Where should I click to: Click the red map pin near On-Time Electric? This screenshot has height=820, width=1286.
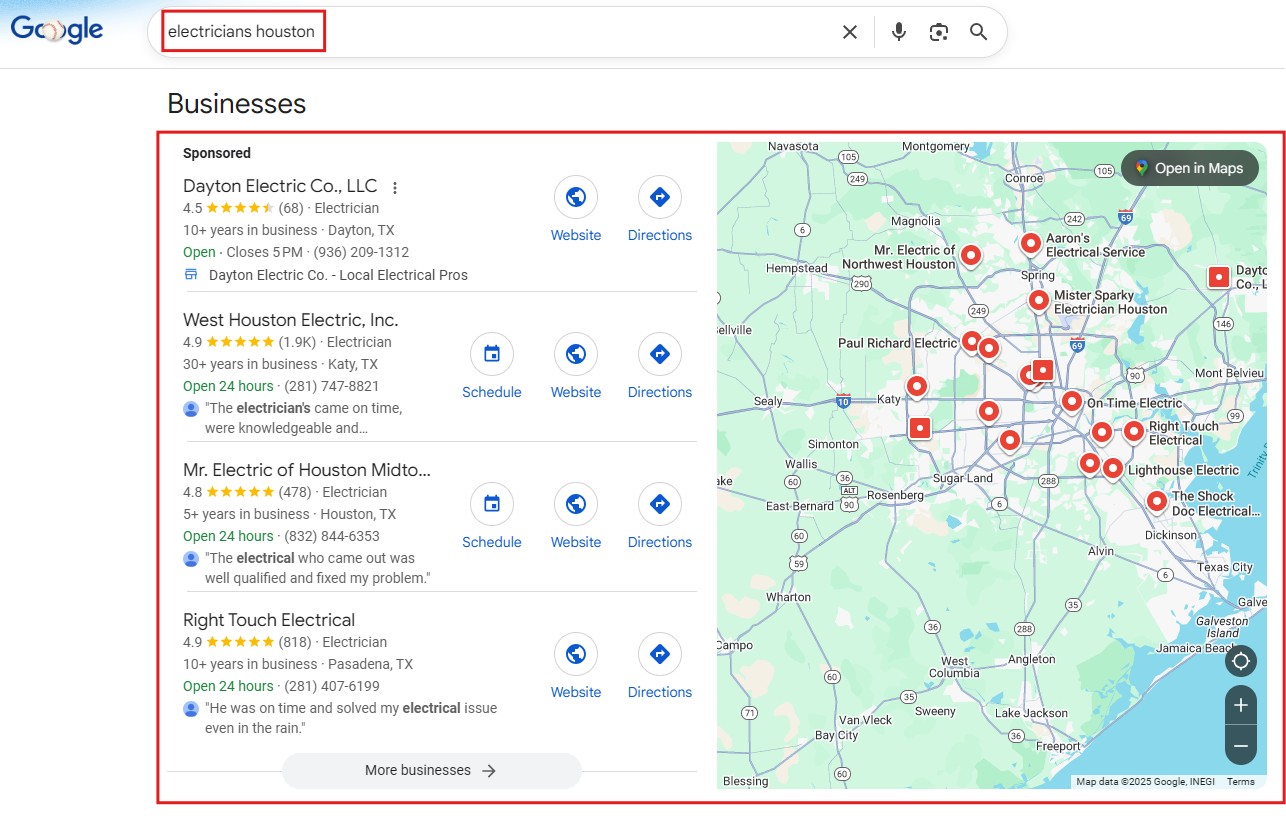[1070, 400]
